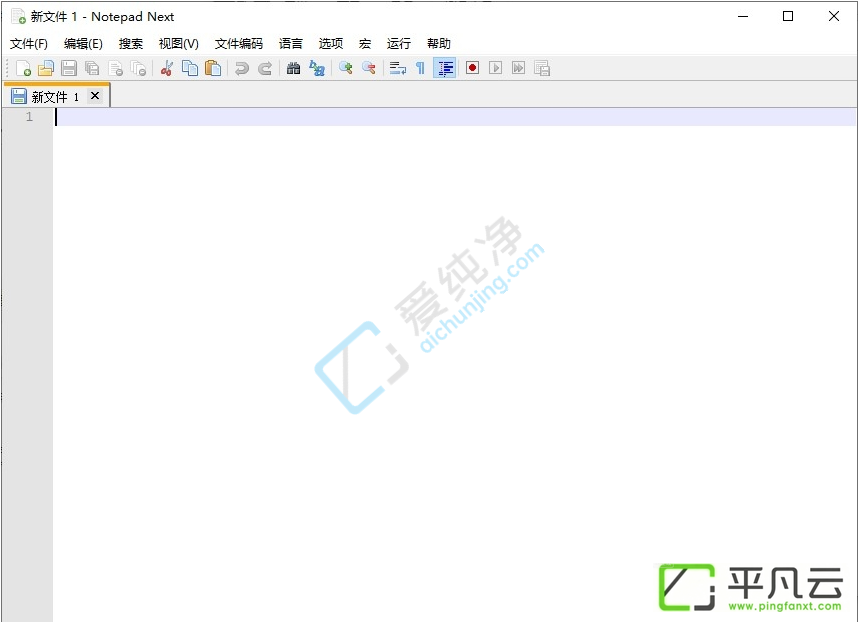The height and width of the screenshot is (622, 860).
Task: Minimize the Notepad Next window
Action: (743, 16)
